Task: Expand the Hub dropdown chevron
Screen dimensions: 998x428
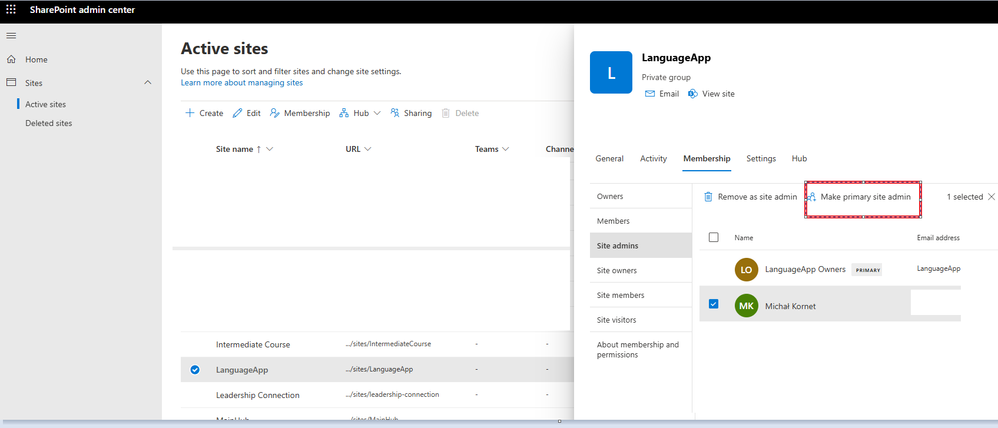Action: [x=377, y=113]
